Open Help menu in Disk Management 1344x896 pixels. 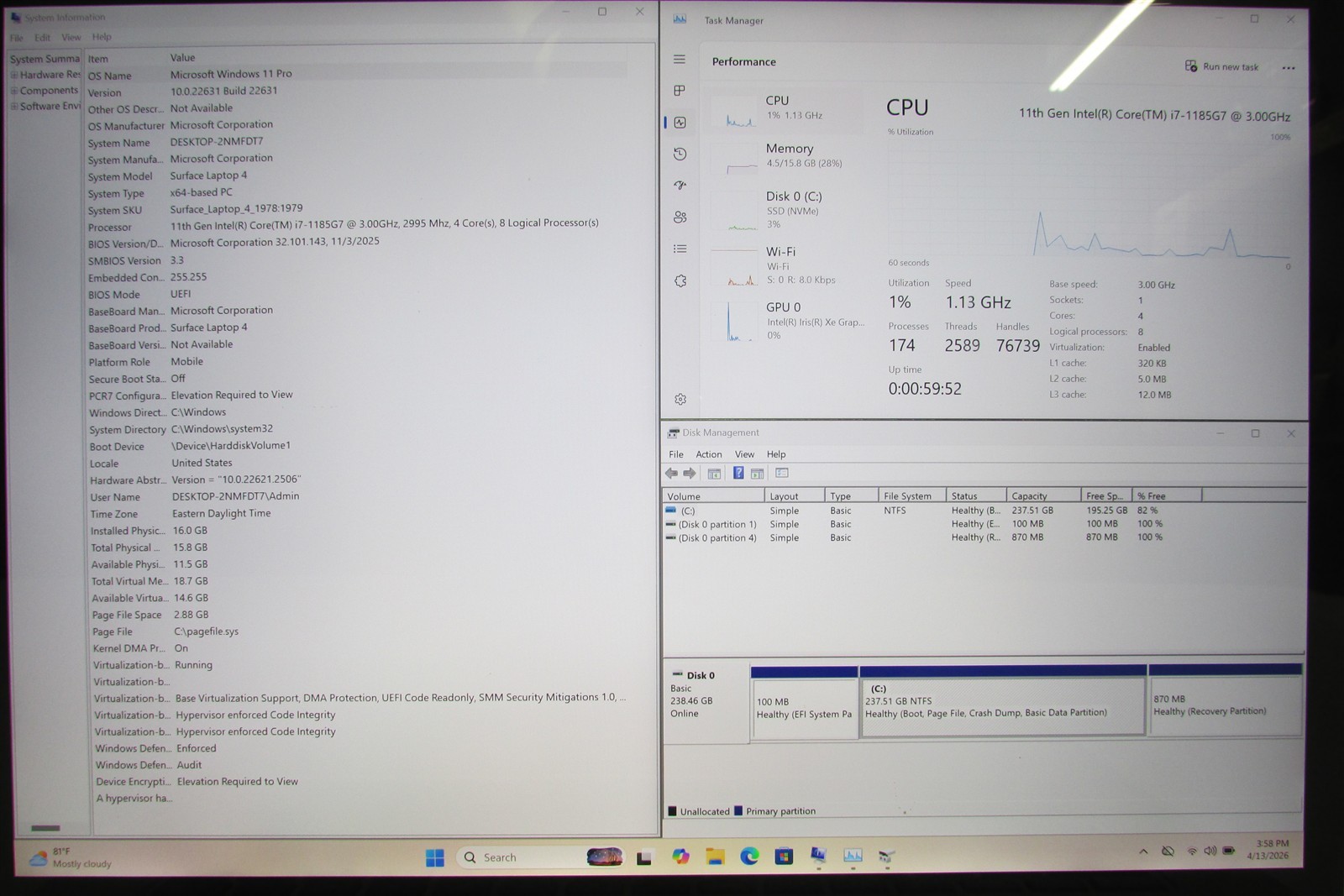(x=776, y=454)
